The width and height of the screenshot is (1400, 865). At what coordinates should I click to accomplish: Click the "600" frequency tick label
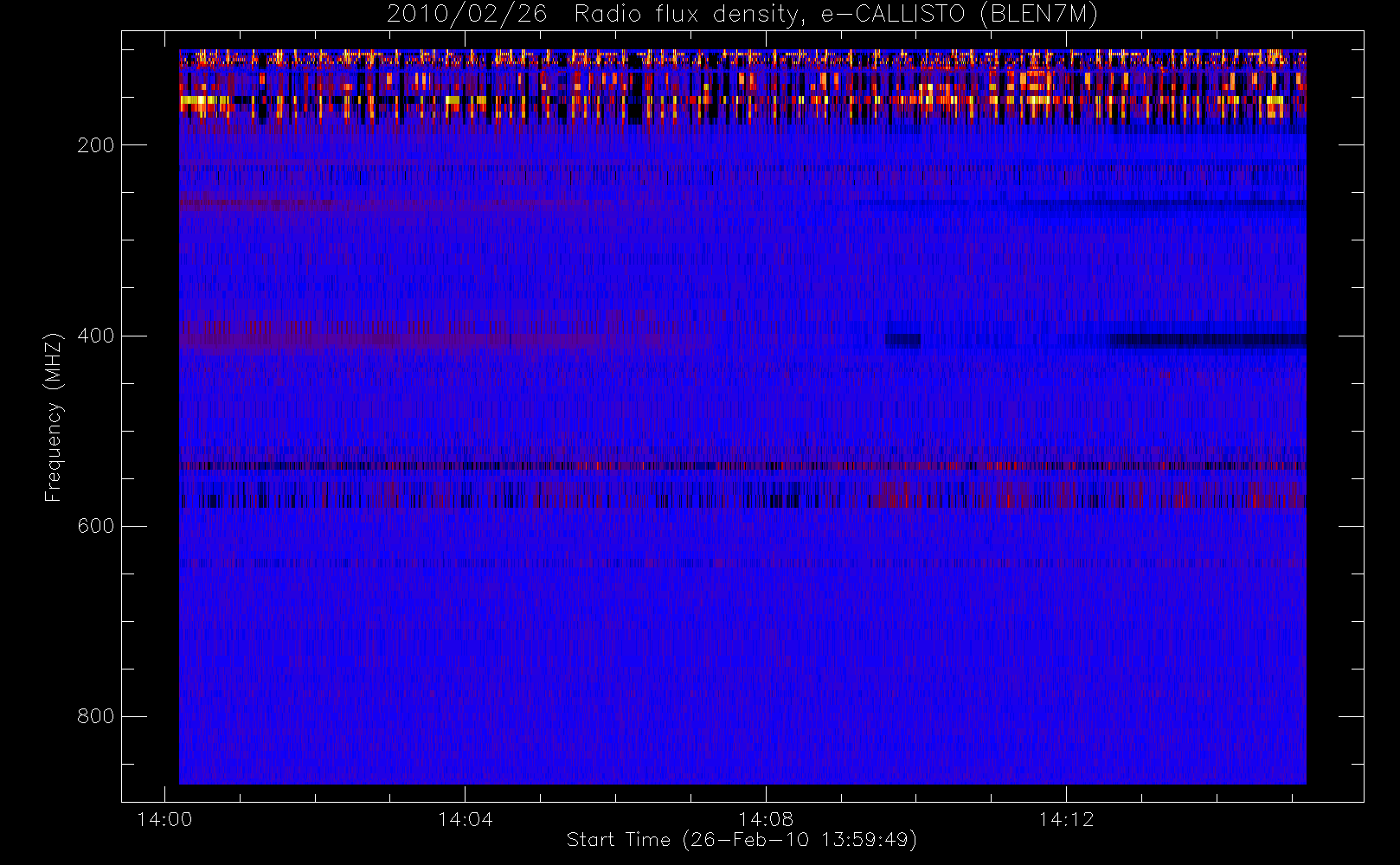pyautogui.click(x=95, y=526)
